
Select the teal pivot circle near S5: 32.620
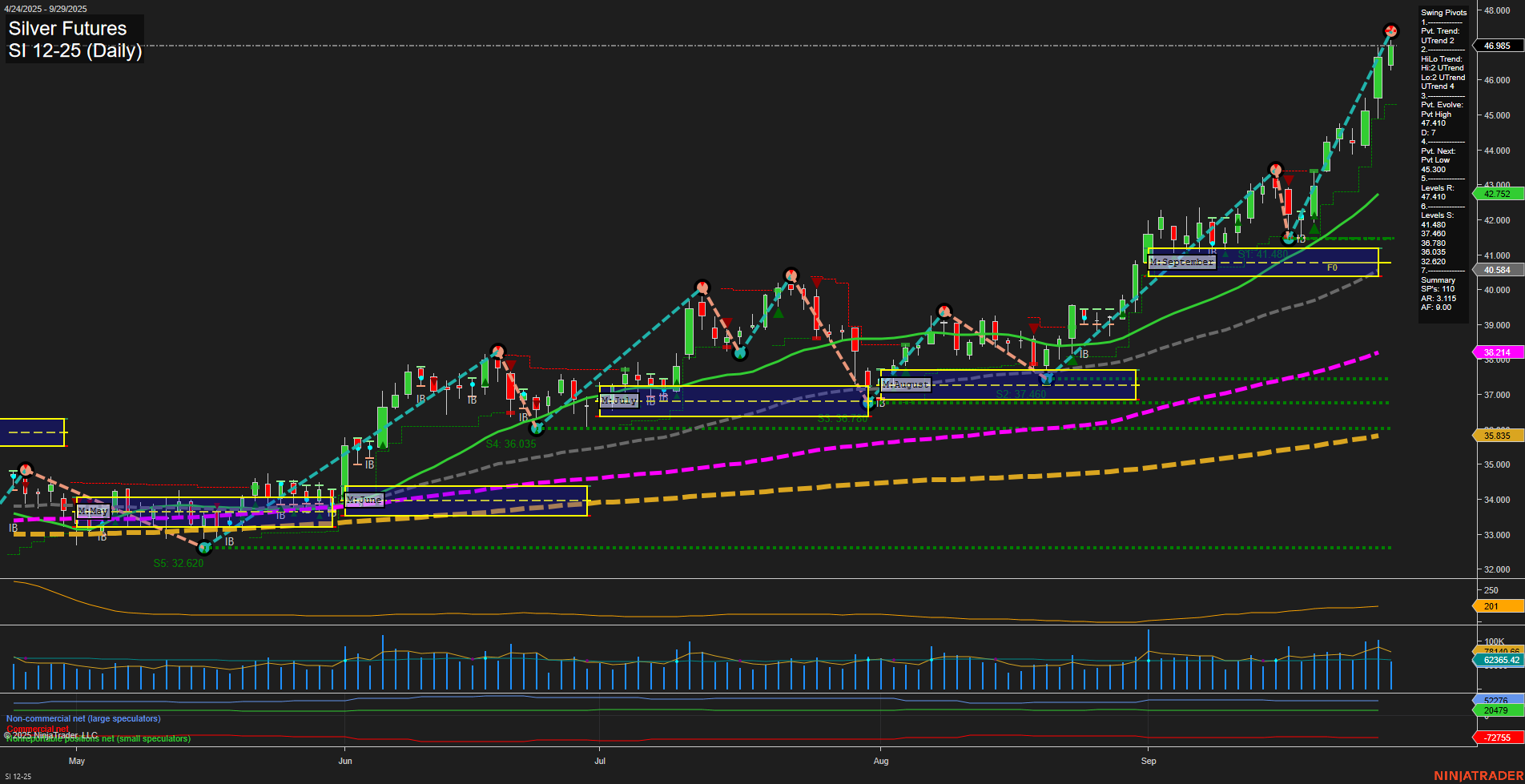205,548
